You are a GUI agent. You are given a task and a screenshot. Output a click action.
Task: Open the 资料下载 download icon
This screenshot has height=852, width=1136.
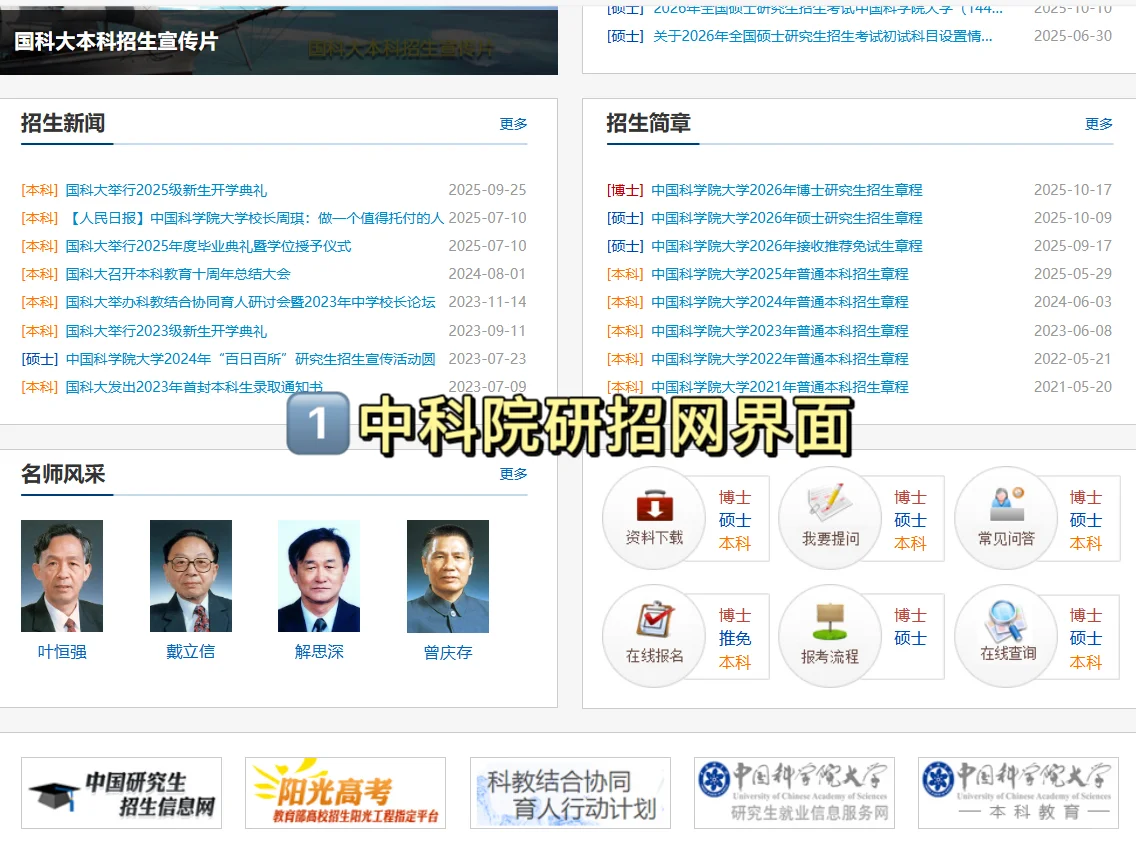(653, 518)
